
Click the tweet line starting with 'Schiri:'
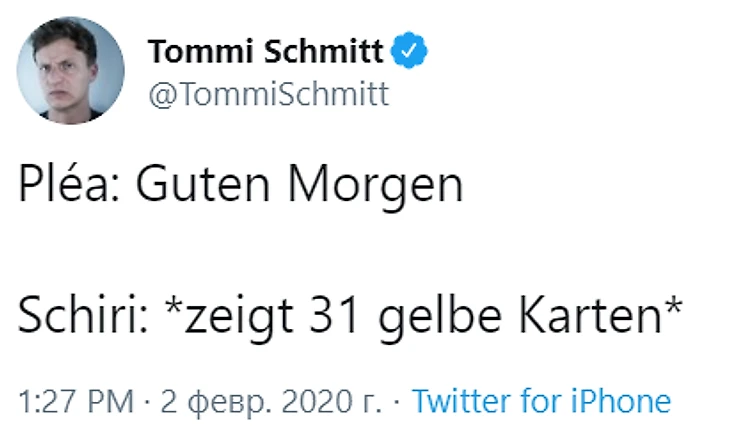point(350,320)
